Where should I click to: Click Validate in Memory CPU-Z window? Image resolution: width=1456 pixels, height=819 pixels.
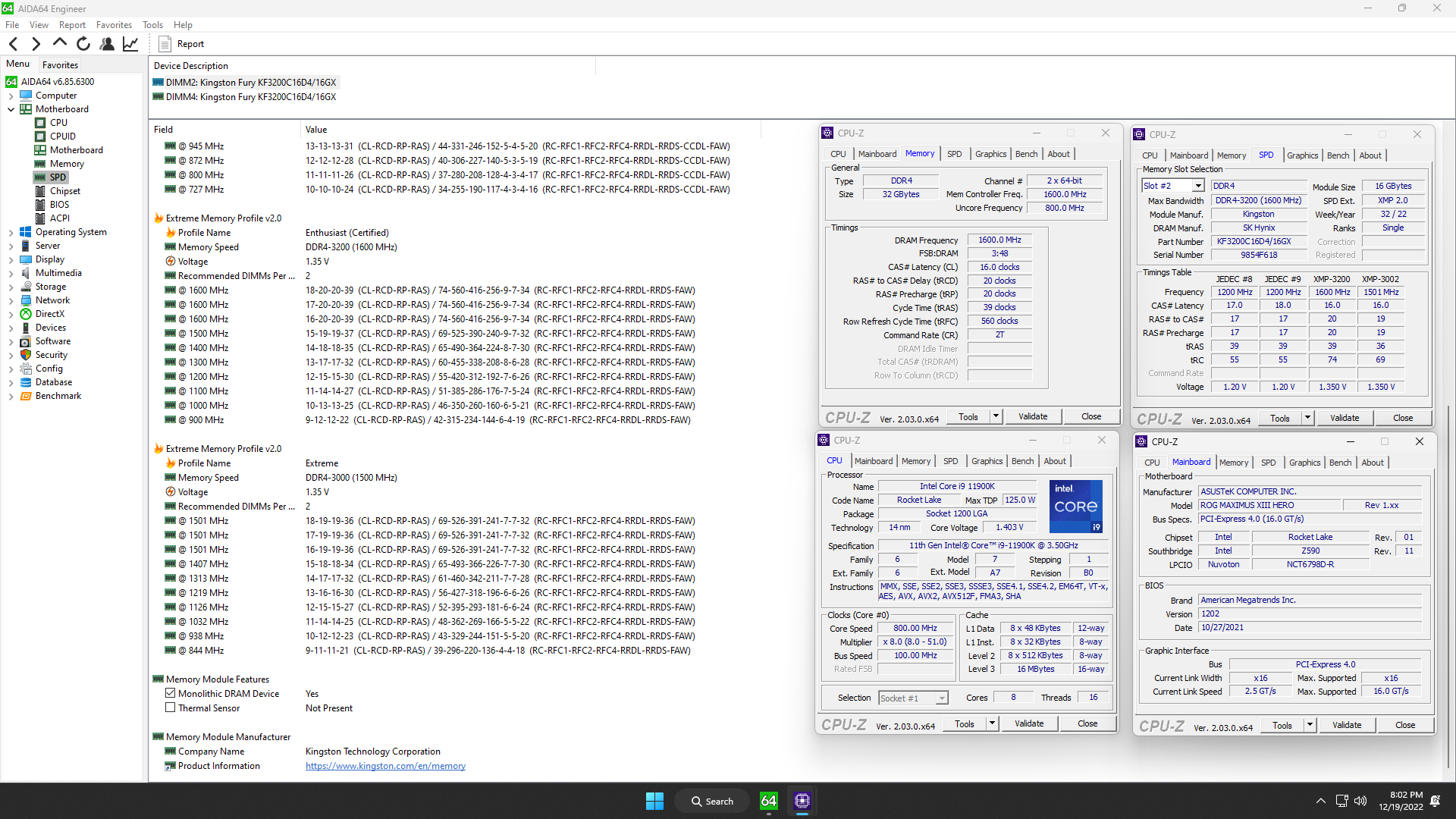tap(1033, 416)
